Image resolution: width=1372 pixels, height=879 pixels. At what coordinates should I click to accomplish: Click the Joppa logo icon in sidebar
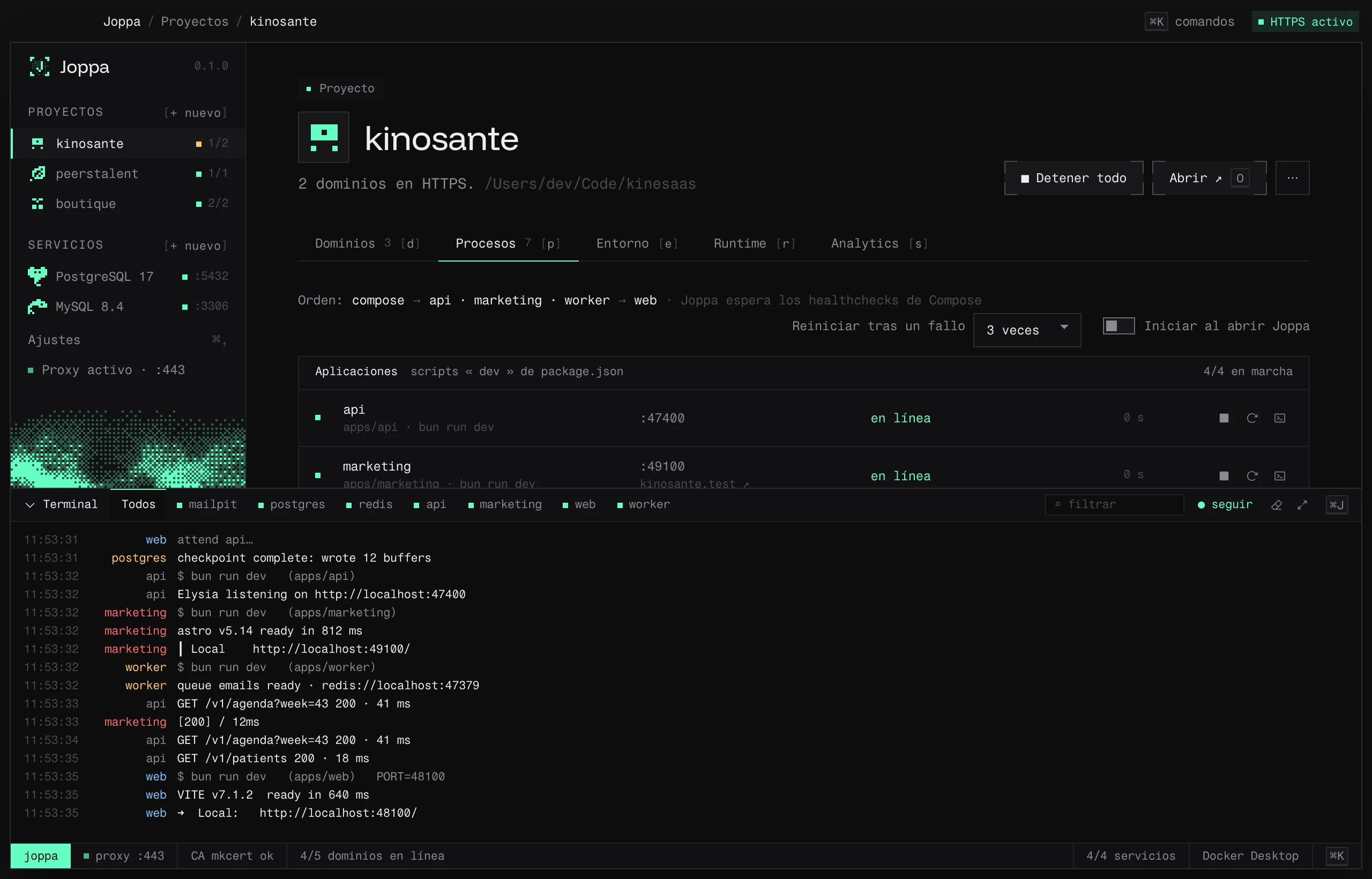(39, 67)
